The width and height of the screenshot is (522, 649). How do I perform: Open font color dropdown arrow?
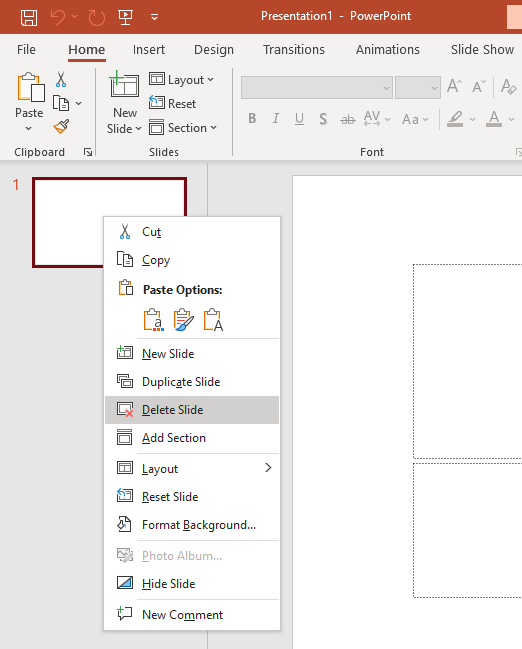coord(512,120)
